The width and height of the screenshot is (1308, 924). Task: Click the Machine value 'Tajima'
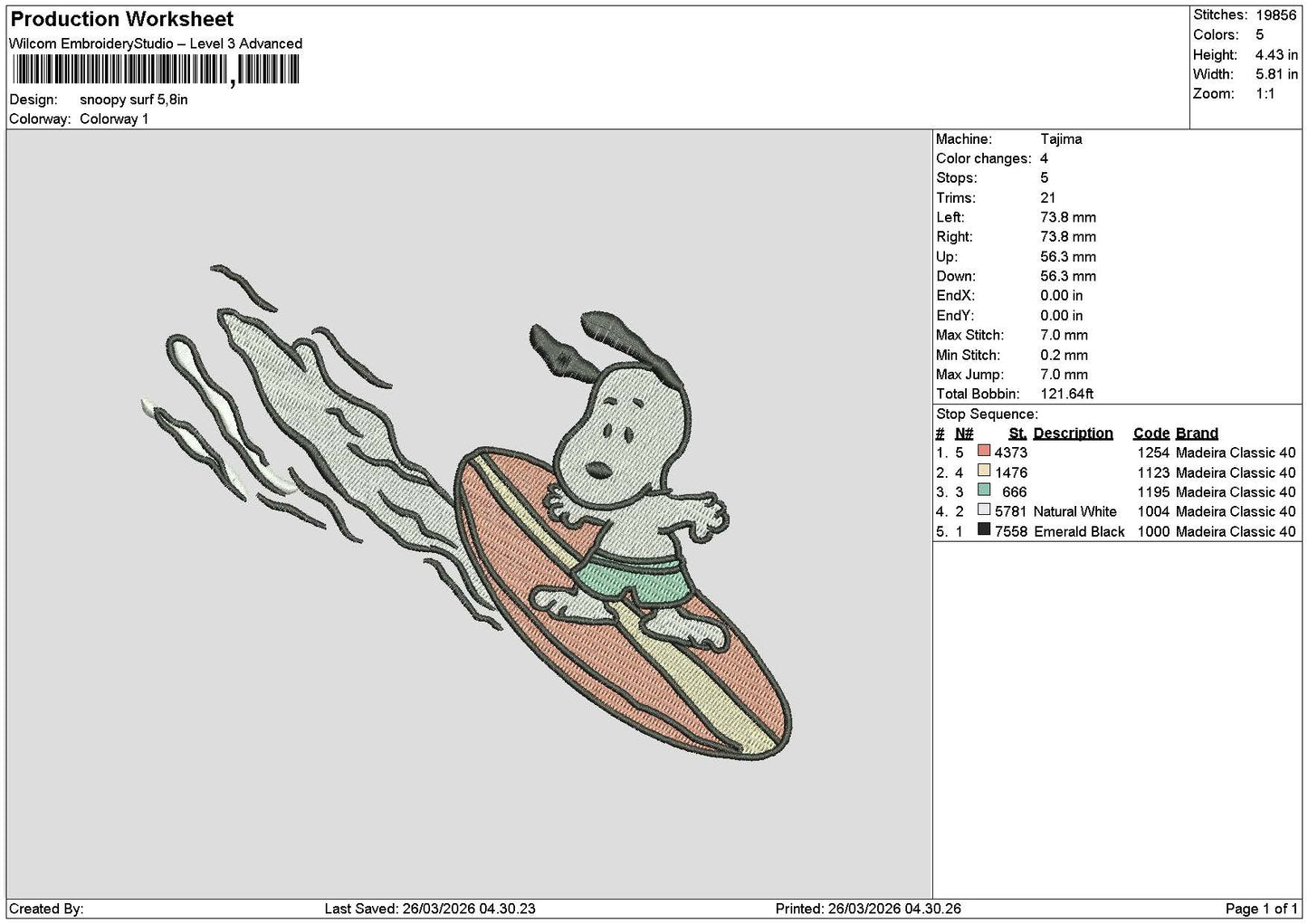pyautogui.click(x=1061, y=139)
